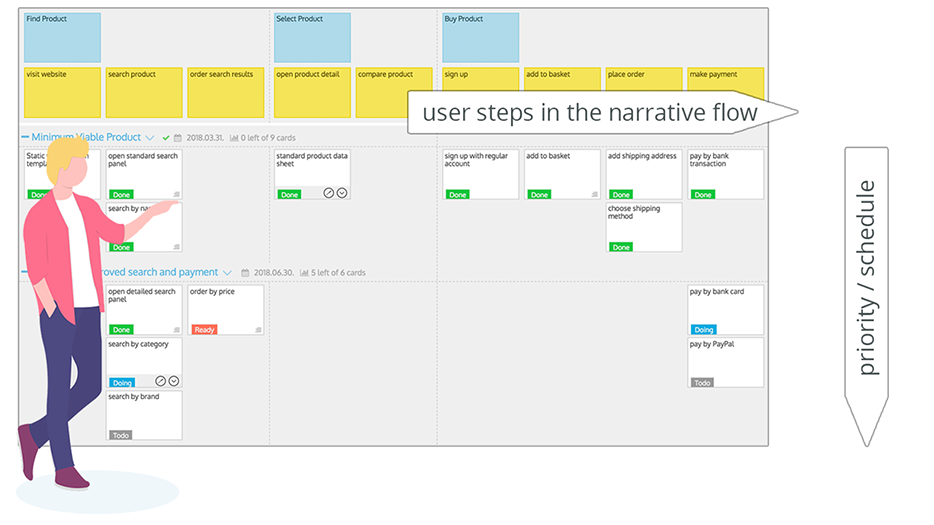Click the edit icon on standard product data sheet card
Viewport: 934px width, 525px height.
pos(328,193)
